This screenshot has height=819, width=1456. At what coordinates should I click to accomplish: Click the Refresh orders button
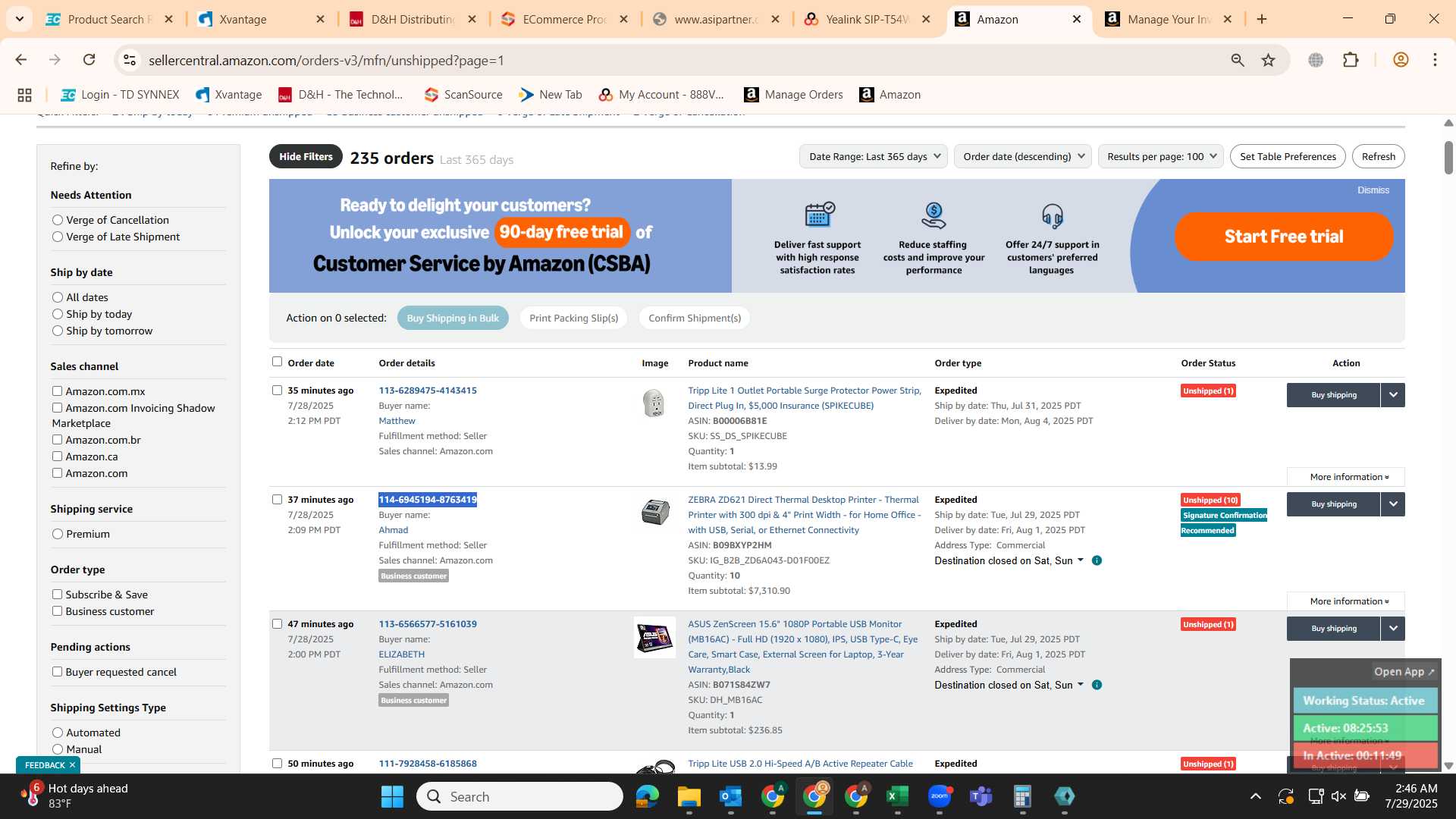[x=1378, y=156]
